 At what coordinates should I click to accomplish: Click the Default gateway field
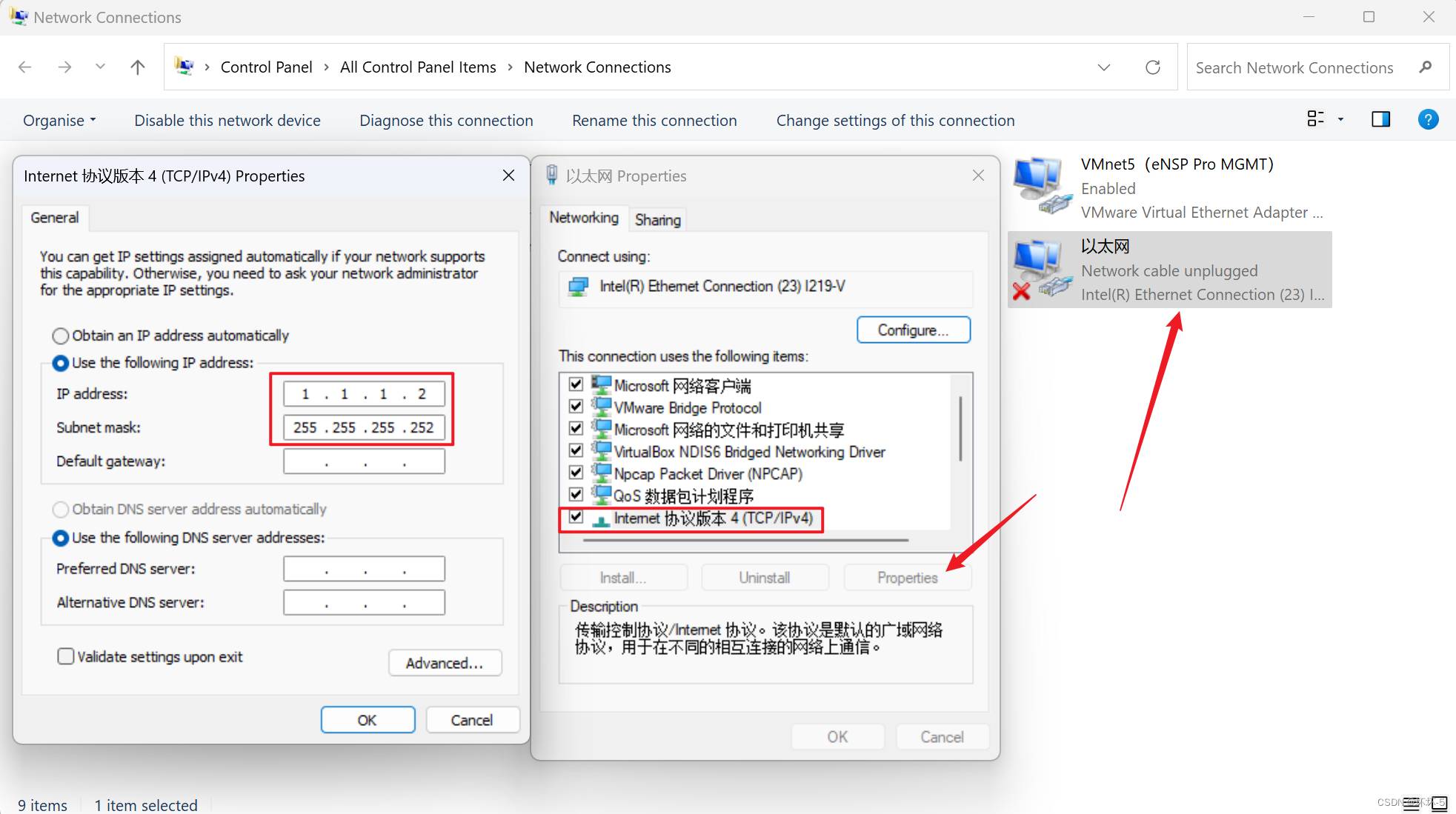[x=364, y=461]
